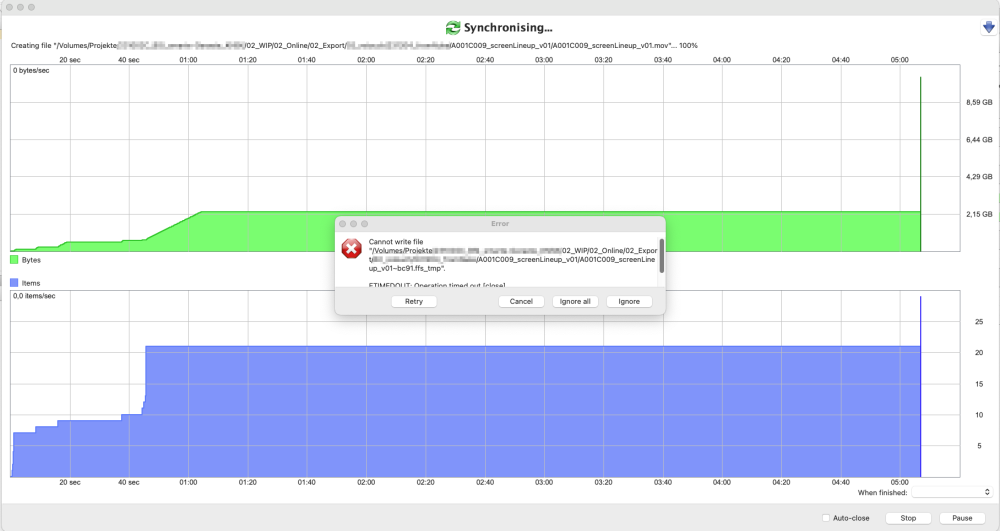Screen dimensions: 1000x531
Task: Click the '0,0 items/sec' rate label
Action: point(34,296)
